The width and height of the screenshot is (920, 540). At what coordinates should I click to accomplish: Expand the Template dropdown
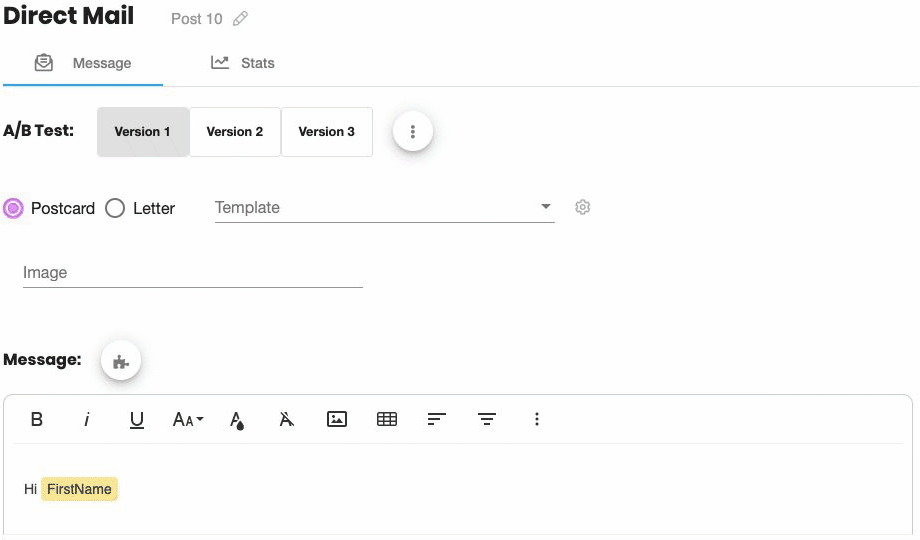(x=384, y=208)
